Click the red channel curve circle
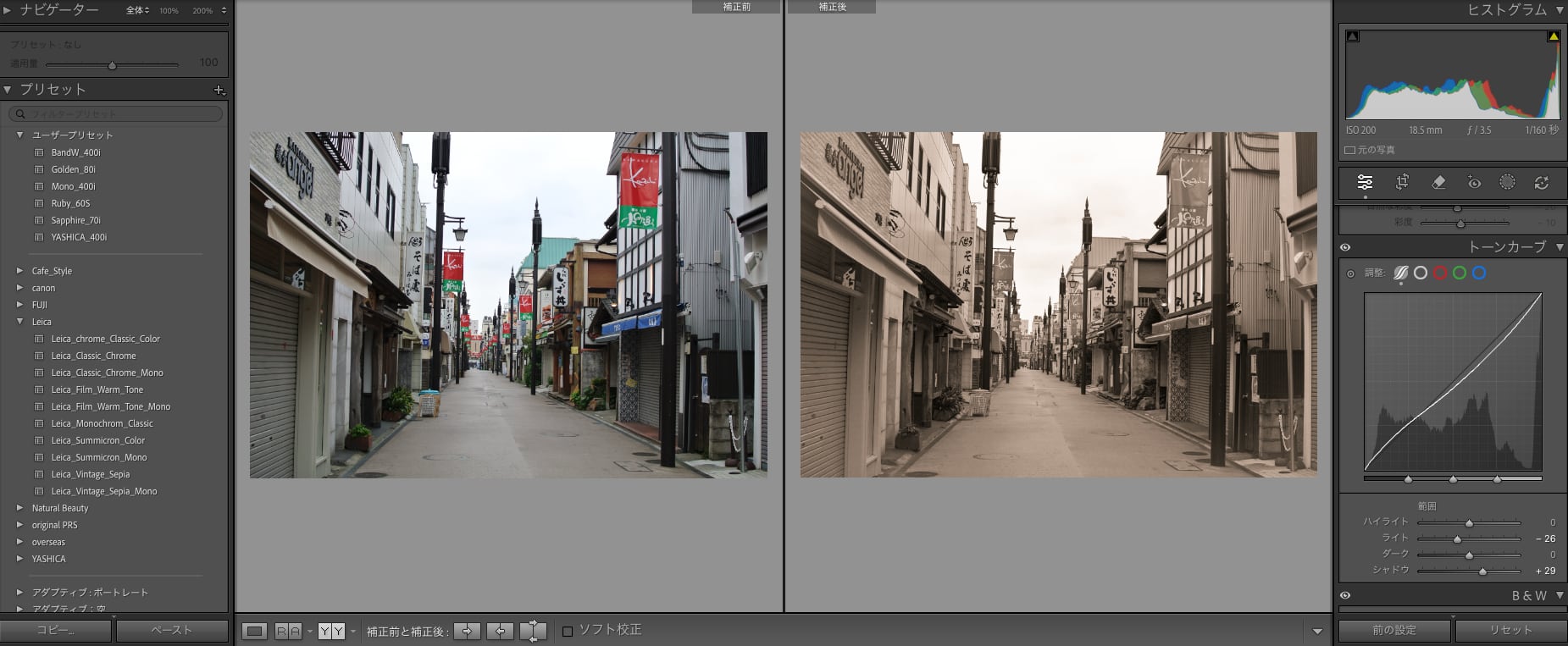The height and width of the screenshot is (646, 1568). [x=1440, y=273]
